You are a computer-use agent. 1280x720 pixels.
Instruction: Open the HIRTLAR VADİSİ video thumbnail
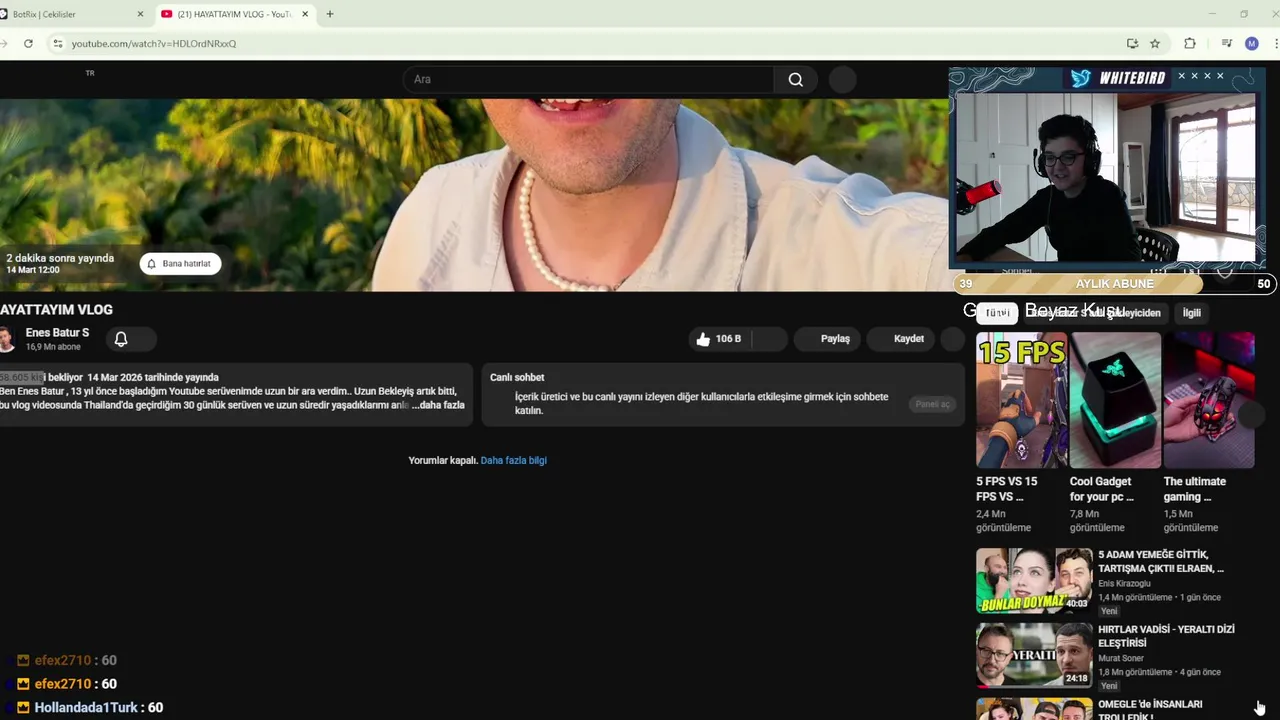tap(1035, 656)
